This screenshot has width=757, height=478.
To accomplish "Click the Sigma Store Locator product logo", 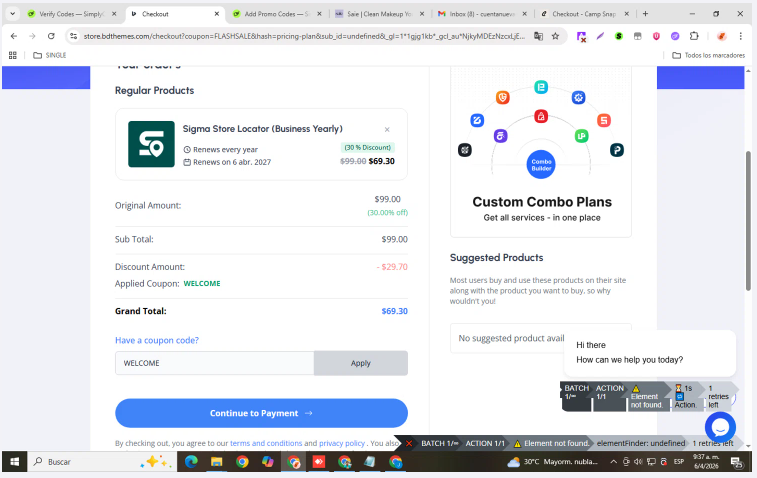I will pyautogui.click(x=151, y=144).
